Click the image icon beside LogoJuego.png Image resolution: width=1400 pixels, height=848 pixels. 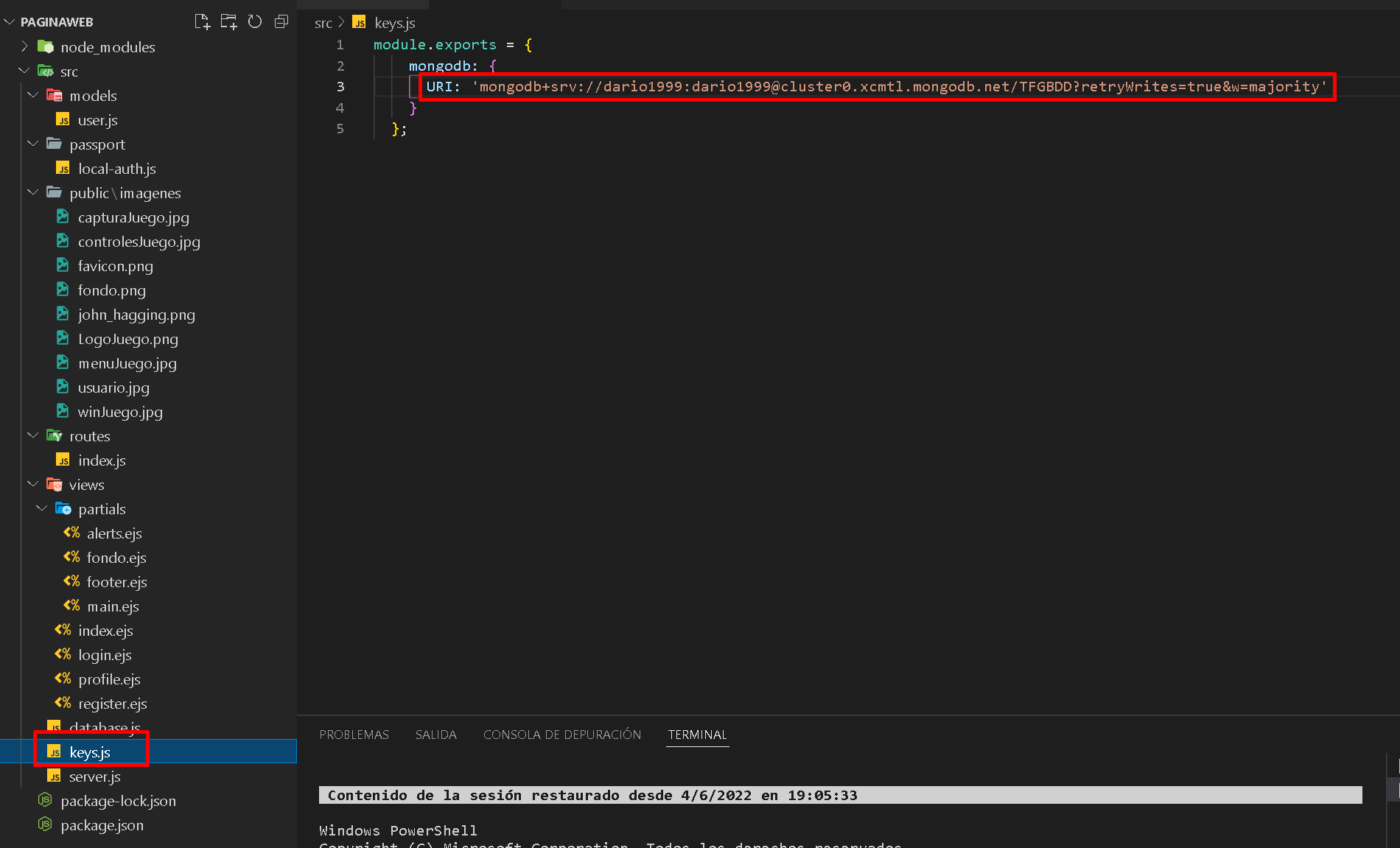(62, 338)
